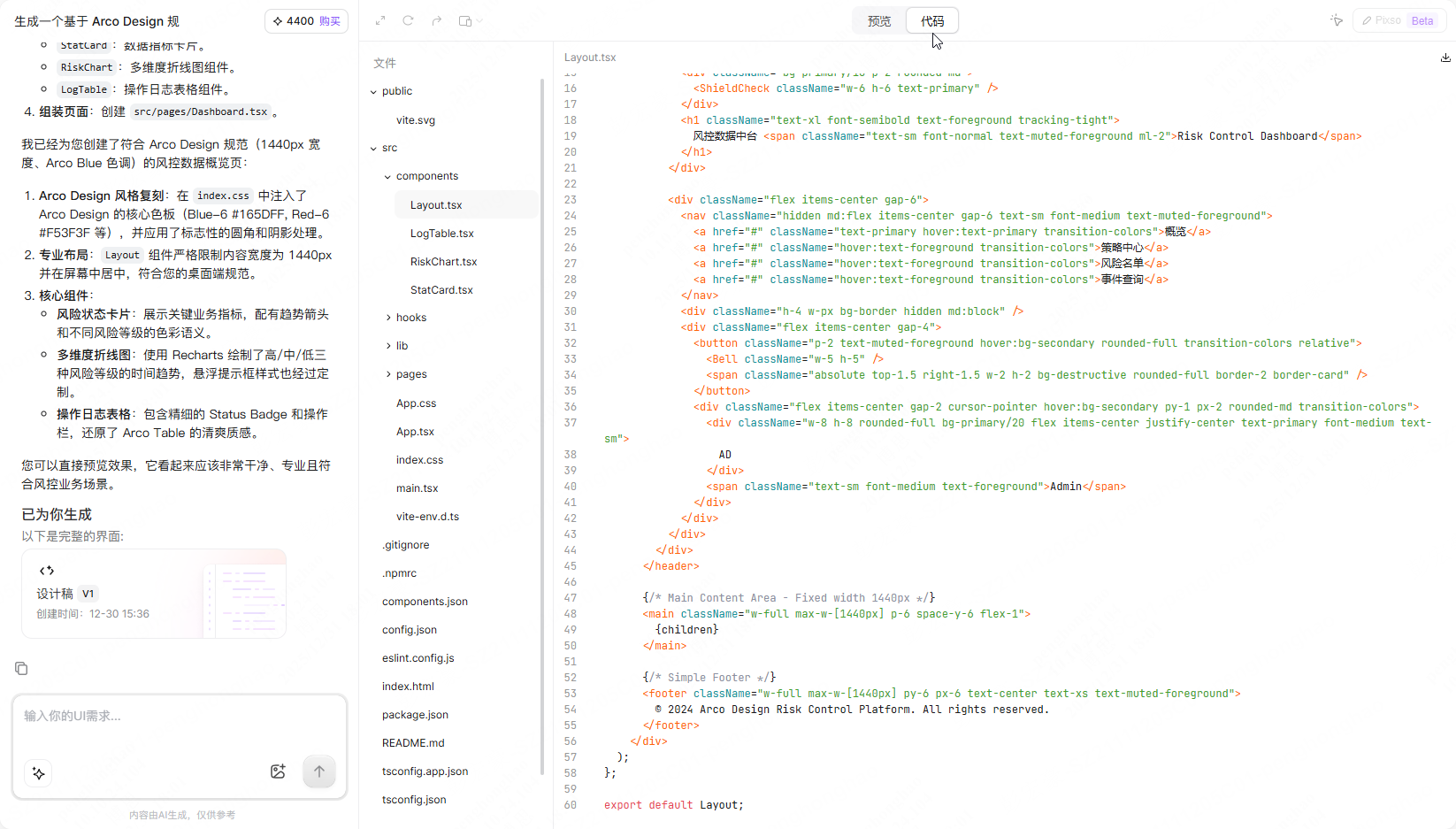Collapse the public folder
Viewport: 1456px width, 829px height.
[x=373, y=91]
